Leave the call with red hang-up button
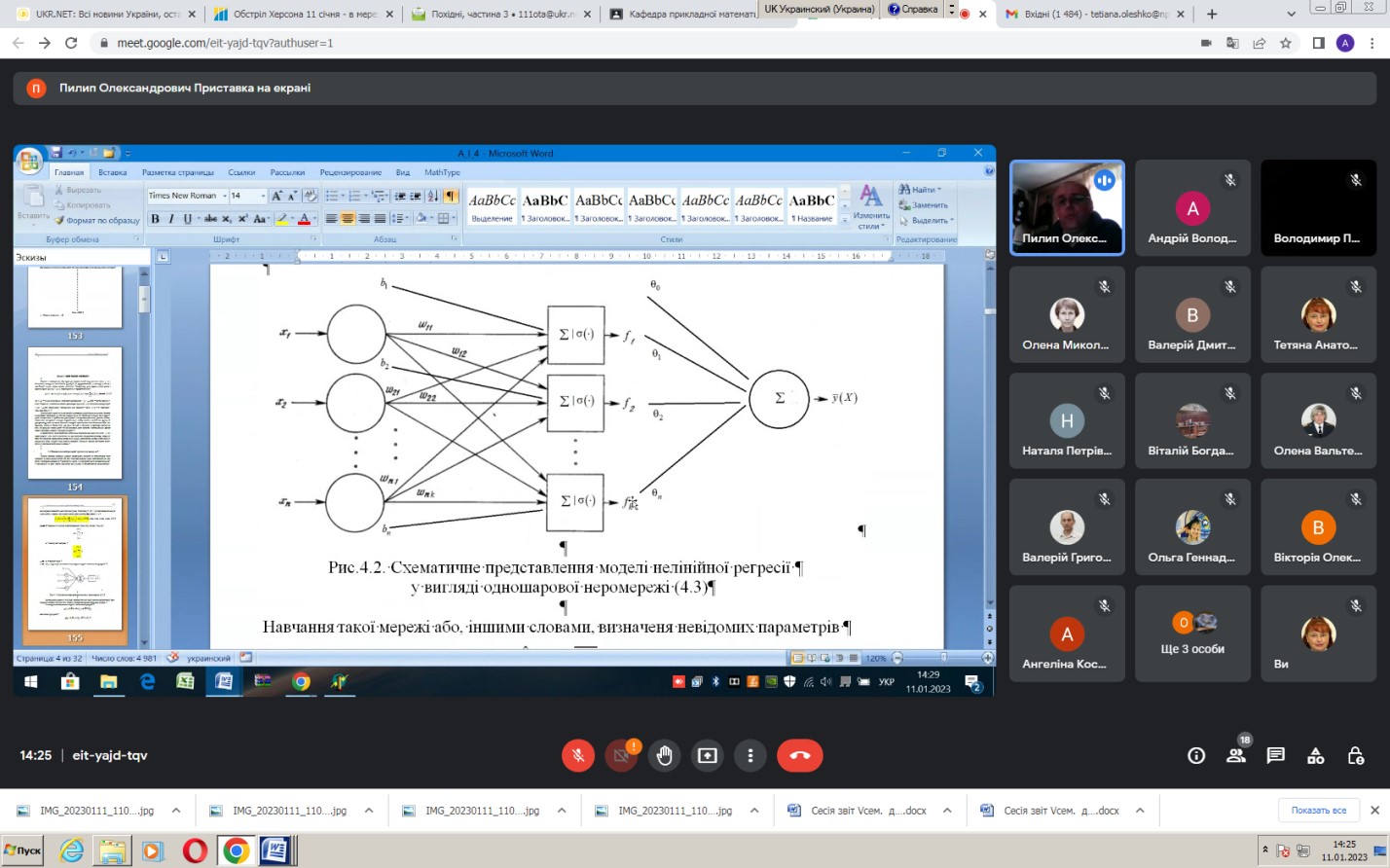The image size is (1390, 868). [799, 755]
